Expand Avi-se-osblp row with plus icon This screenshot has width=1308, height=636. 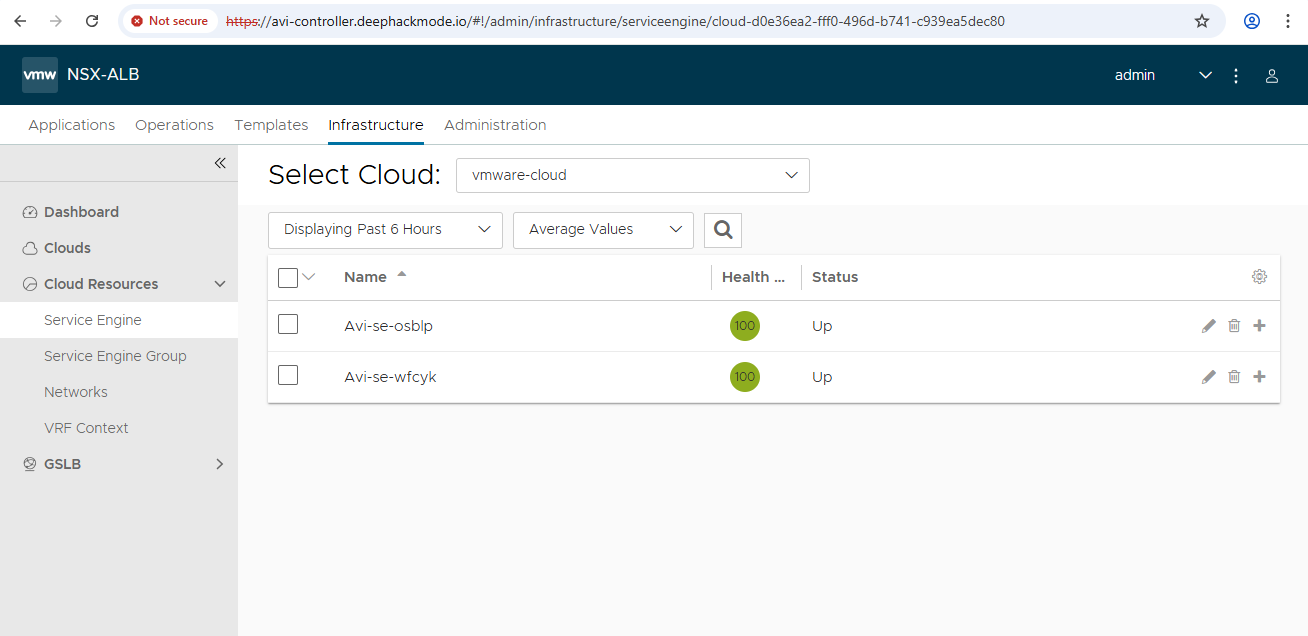coord(1259,326)
